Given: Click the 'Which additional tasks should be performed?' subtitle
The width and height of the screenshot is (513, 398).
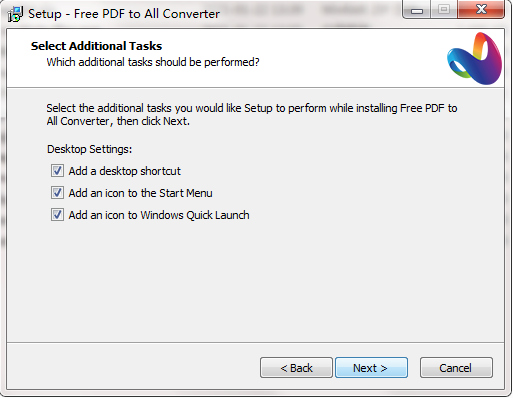Looking at the screenshot, I should [x=153, y=62].
